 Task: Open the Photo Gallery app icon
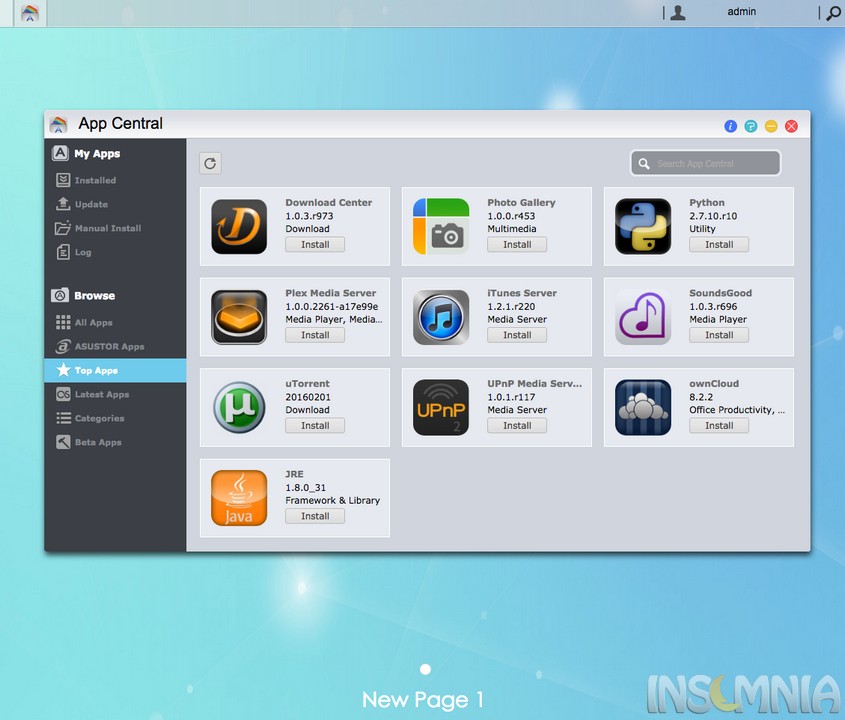click(x=441, y=227)
